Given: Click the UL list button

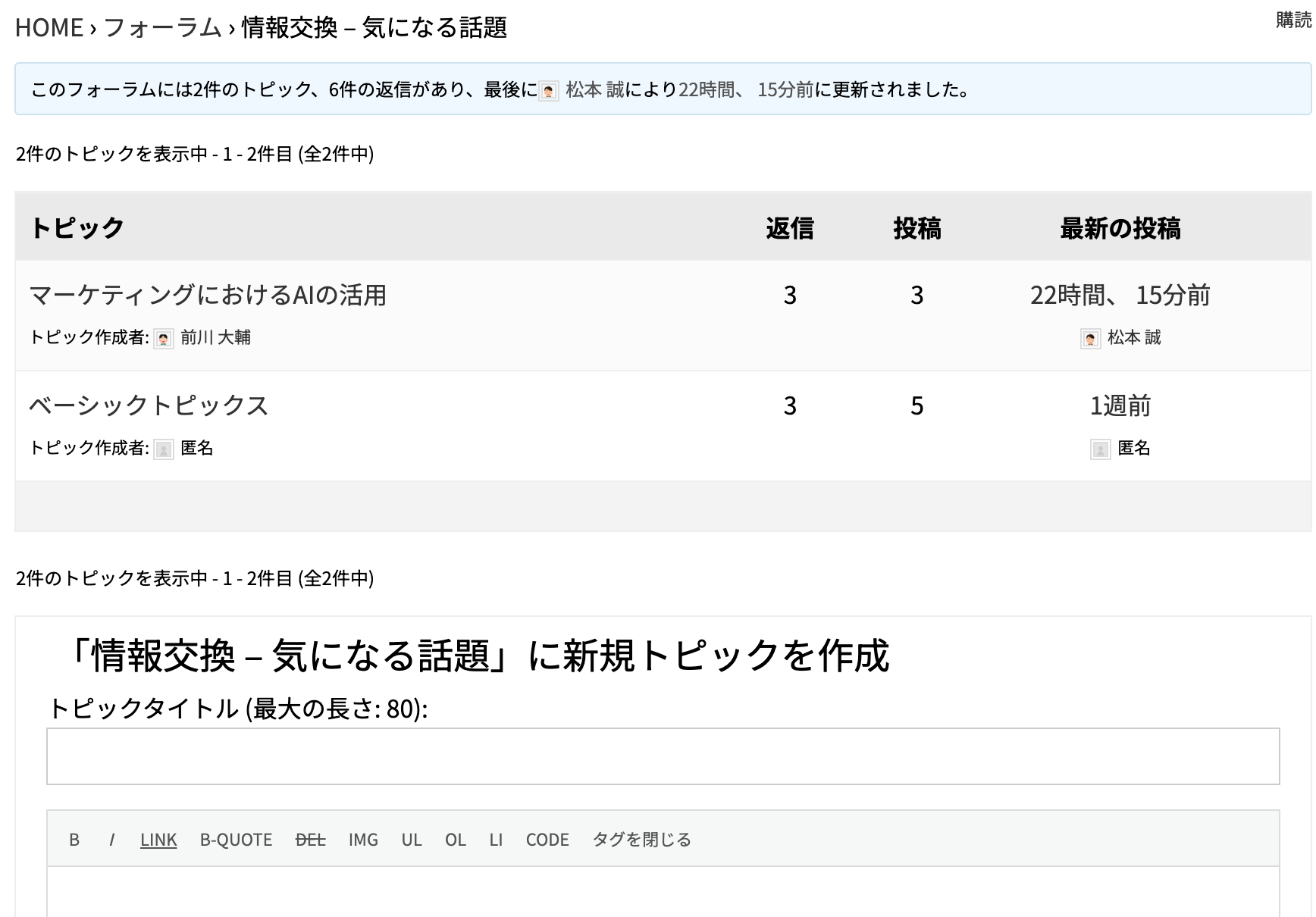Looking at the screenshot, I should (412, 840).
